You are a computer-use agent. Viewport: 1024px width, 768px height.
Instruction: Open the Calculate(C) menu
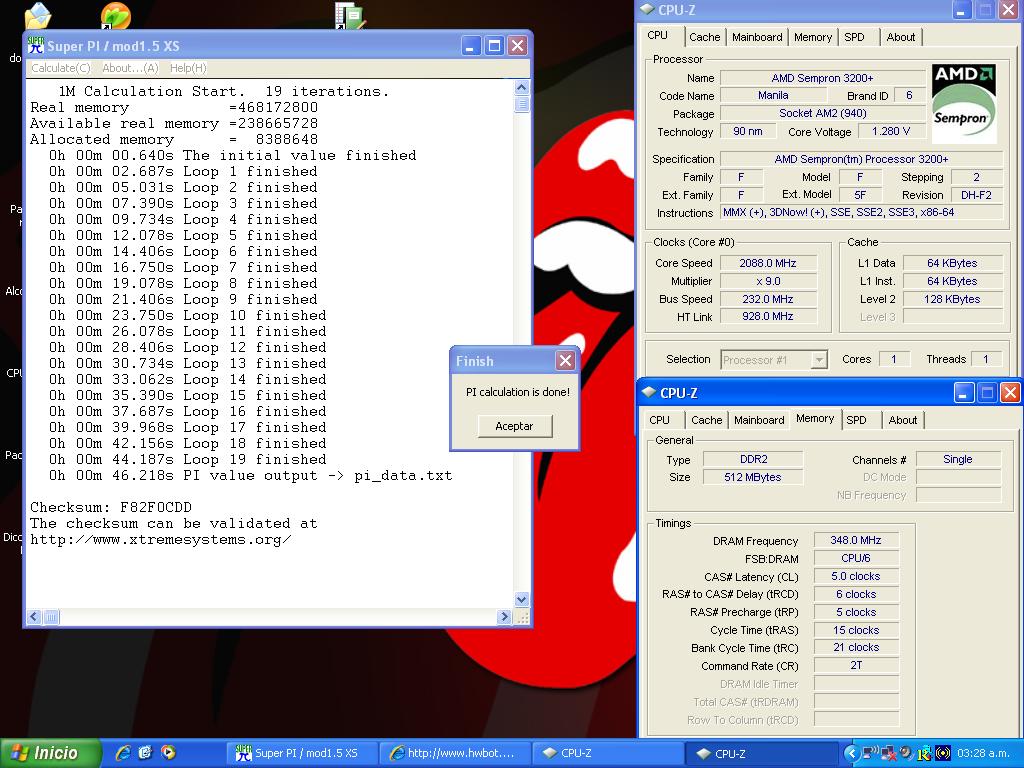click(61, 68)
